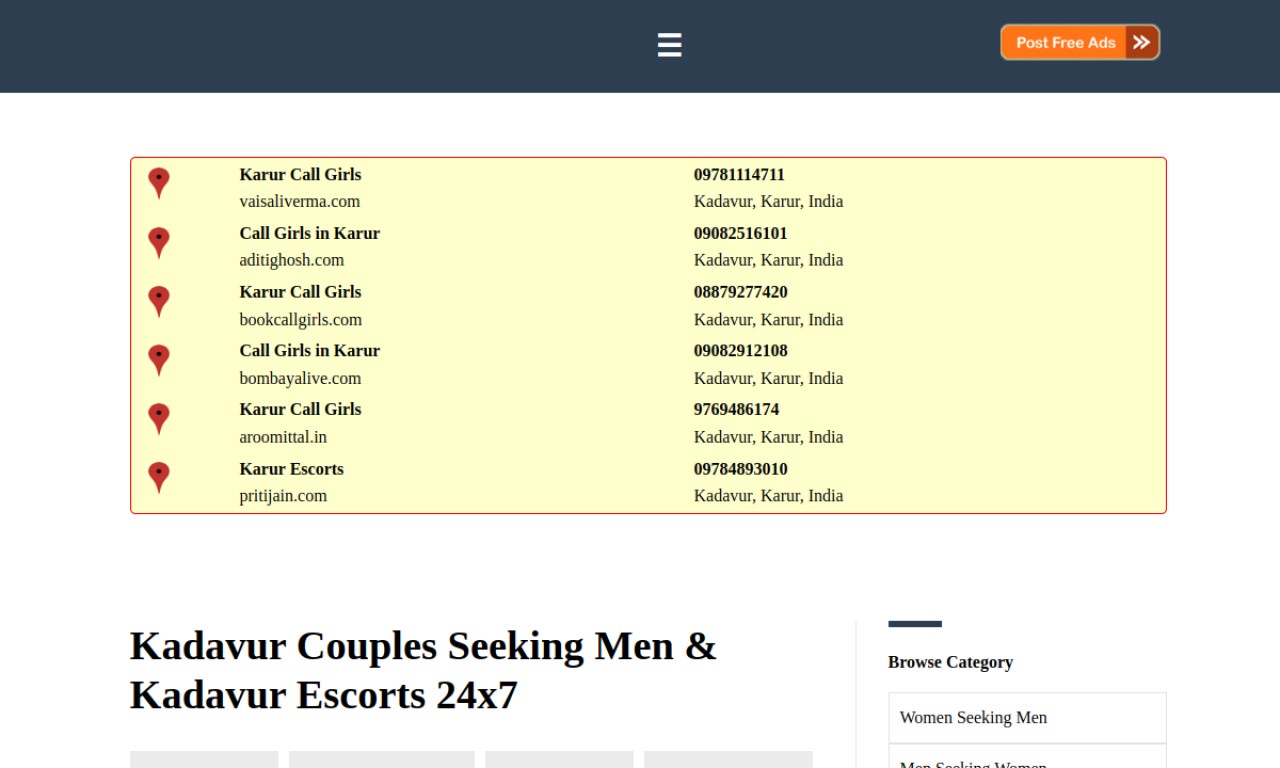The height and width of the screenshot is (768, 1280).
Task: Click the bombayalive.com text
Action: click(300, 378)
